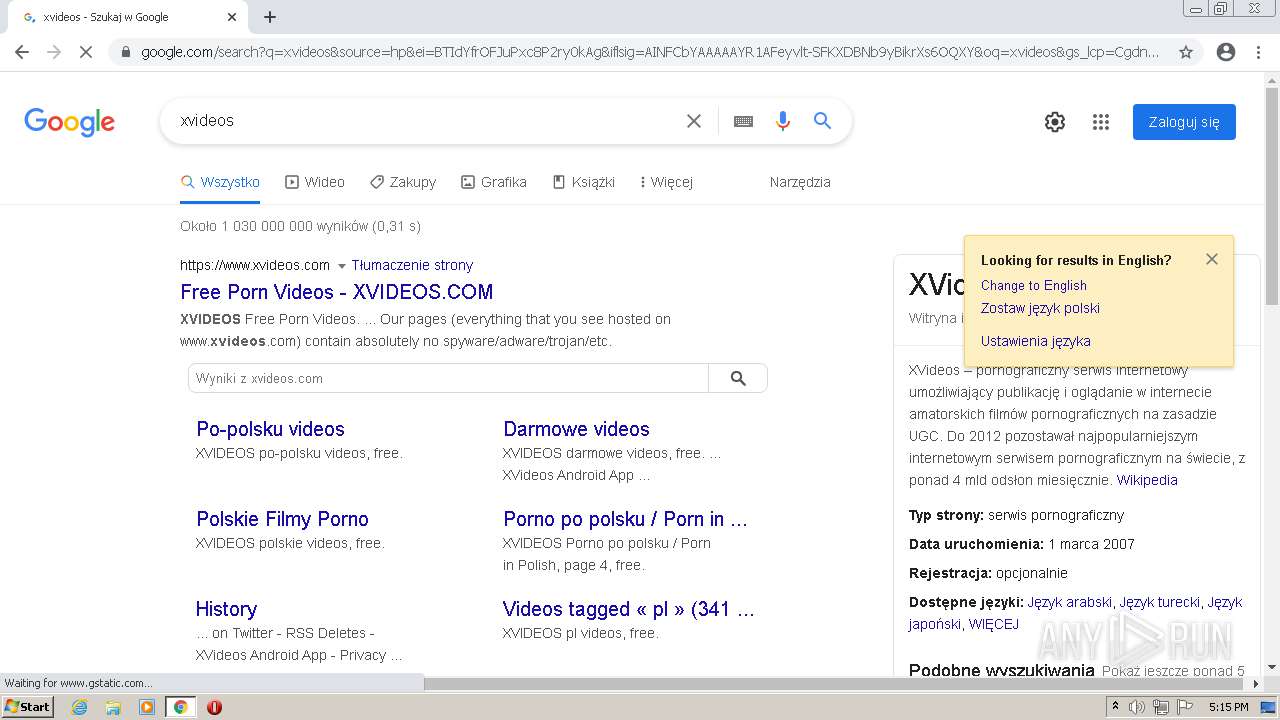The image size is (1280, 720).
Task: View site padlock security info
Action: click(124, 52)
